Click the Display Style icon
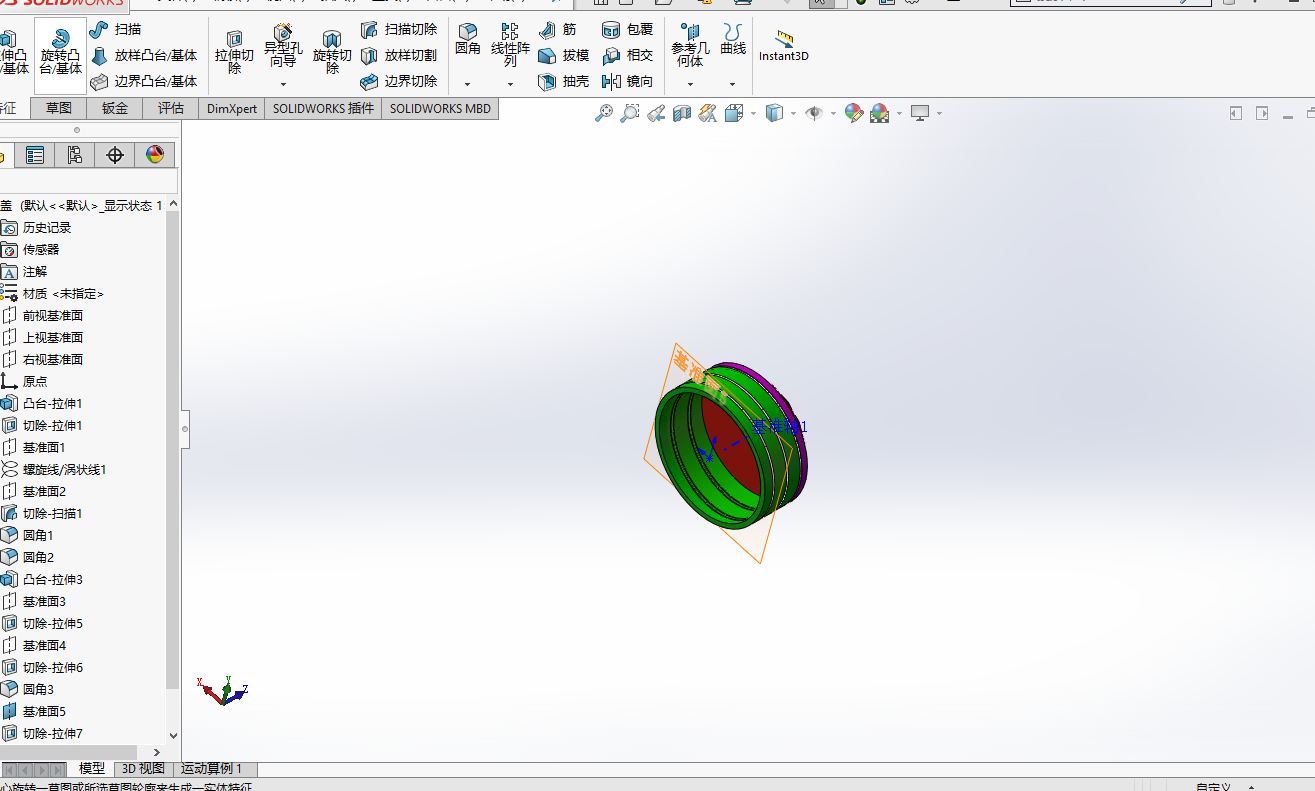 [774, 113]
